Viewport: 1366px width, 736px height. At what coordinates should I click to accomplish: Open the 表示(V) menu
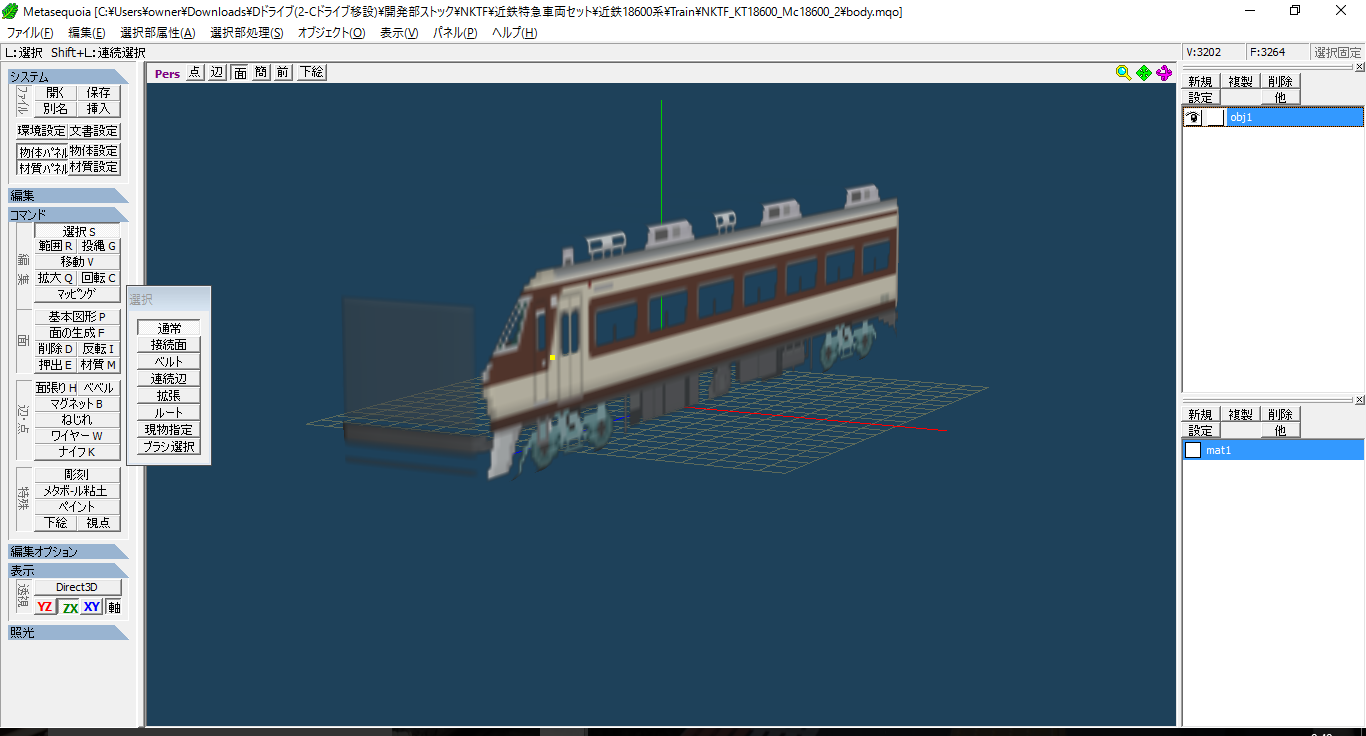click(x=399, y=33)
